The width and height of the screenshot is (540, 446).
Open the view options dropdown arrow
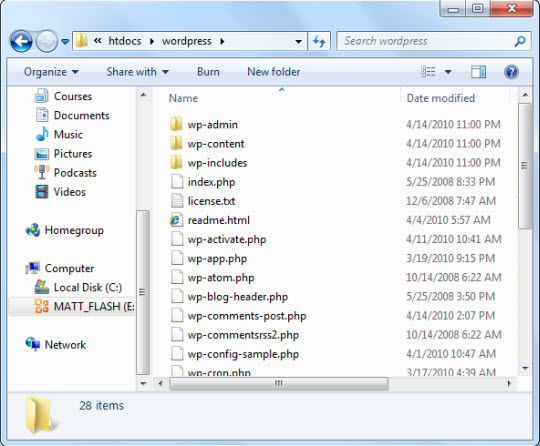coord(448,72)
